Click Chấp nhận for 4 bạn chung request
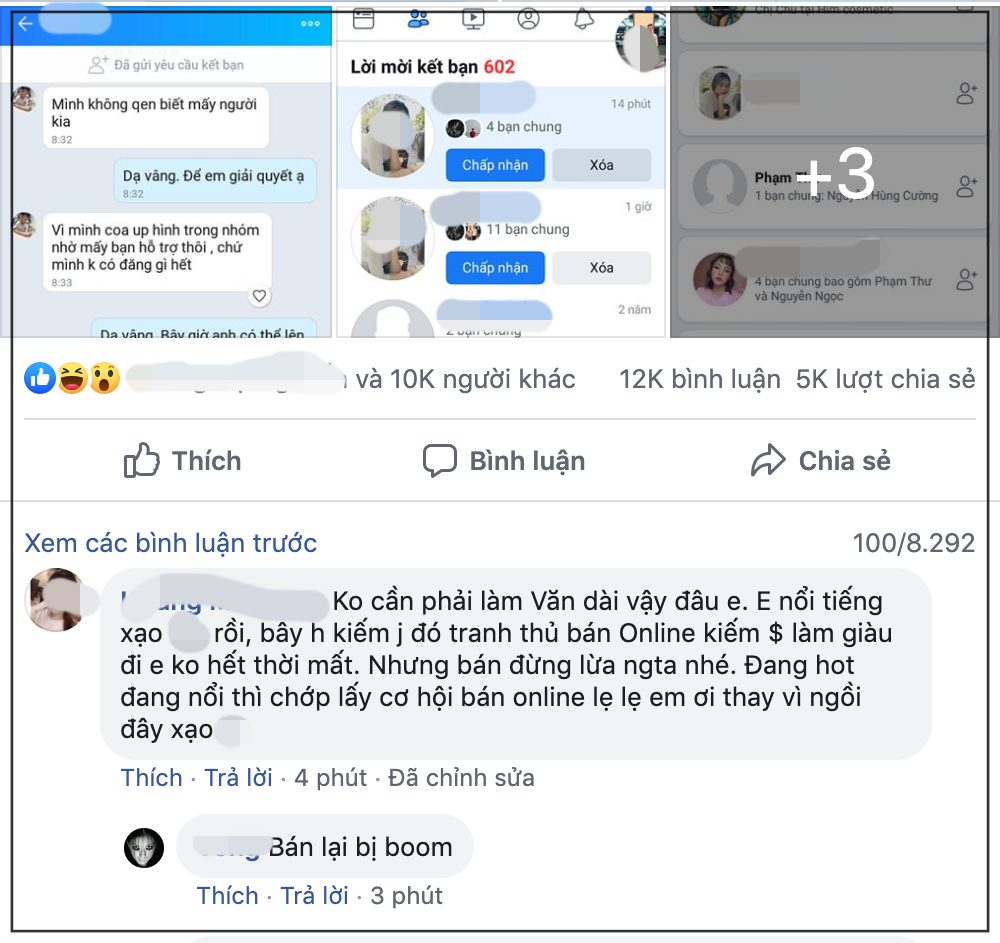 (495, 165)
